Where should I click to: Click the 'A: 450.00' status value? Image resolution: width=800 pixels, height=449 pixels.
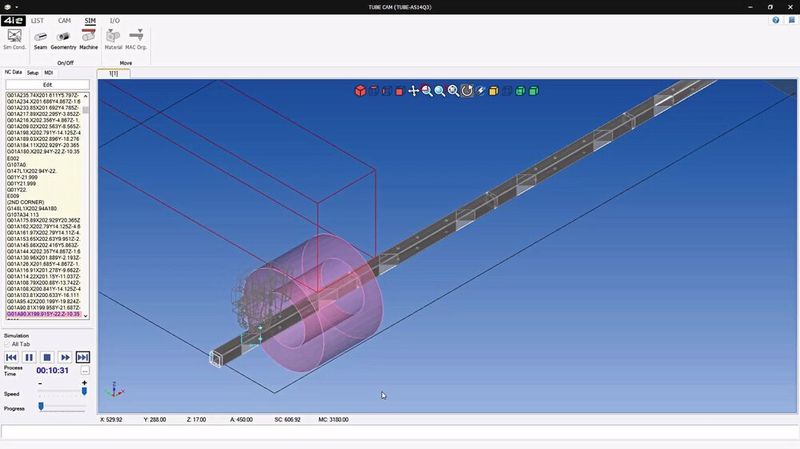click(241, 419)
